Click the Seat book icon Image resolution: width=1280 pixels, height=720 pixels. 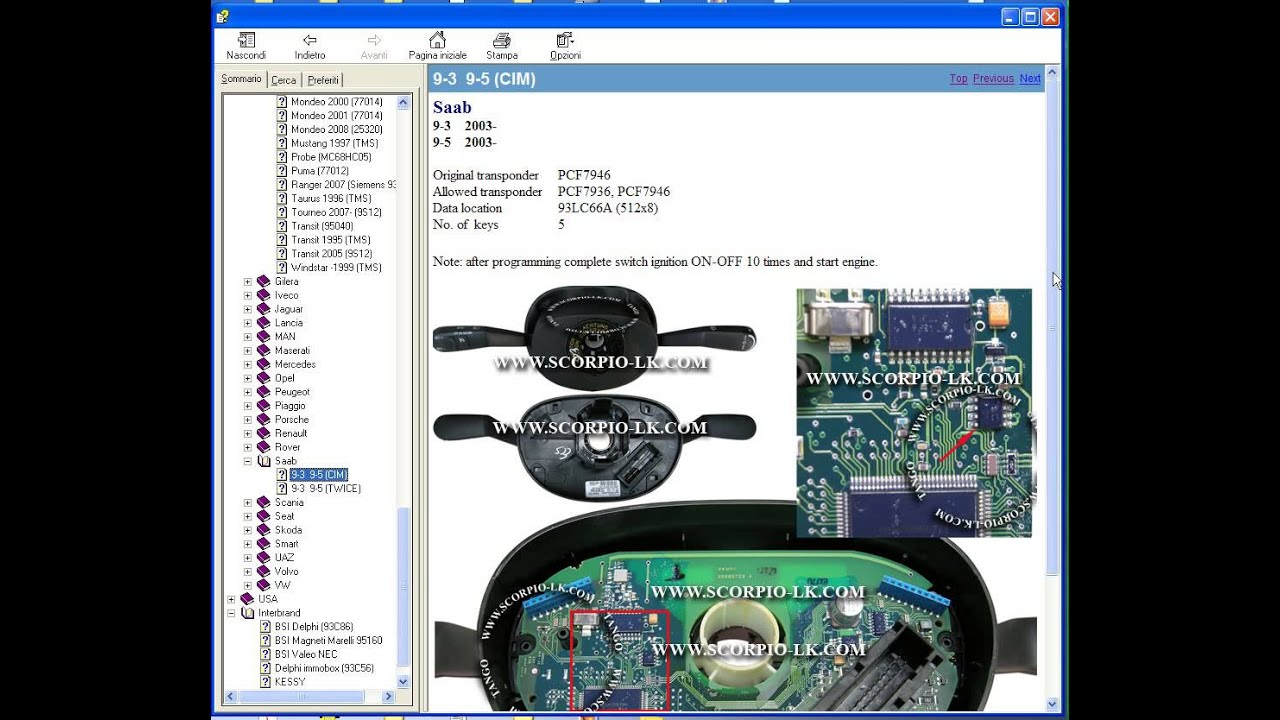tap(264, 517)
